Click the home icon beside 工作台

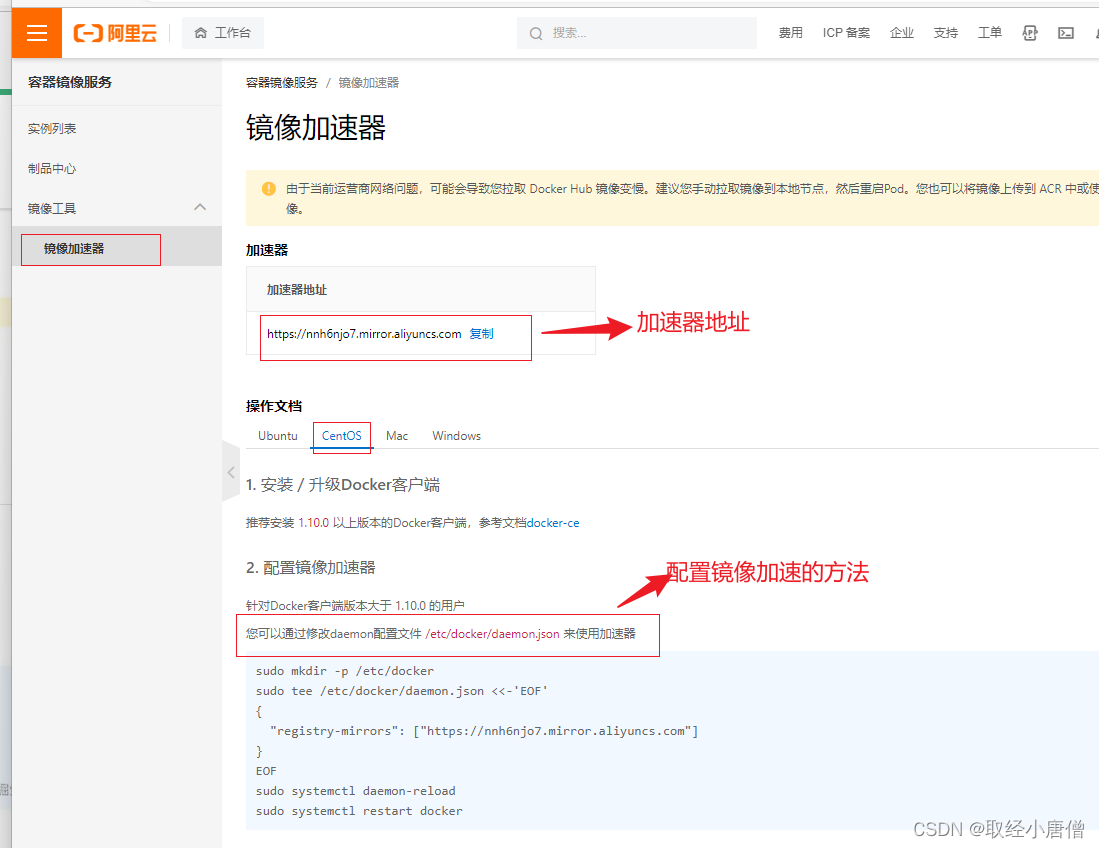200,33
